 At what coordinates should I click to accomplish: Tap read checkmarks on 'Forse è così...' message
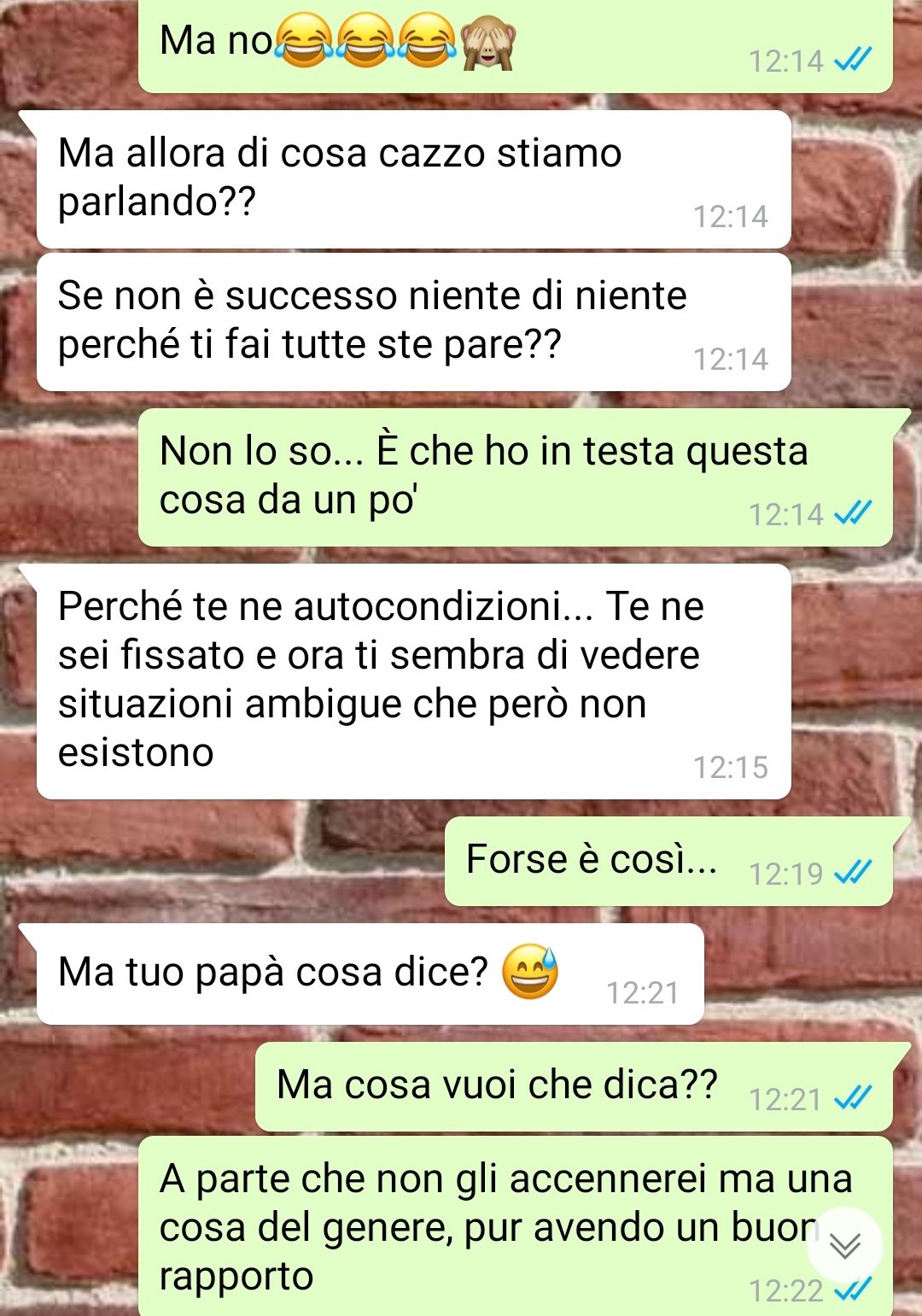853,872
